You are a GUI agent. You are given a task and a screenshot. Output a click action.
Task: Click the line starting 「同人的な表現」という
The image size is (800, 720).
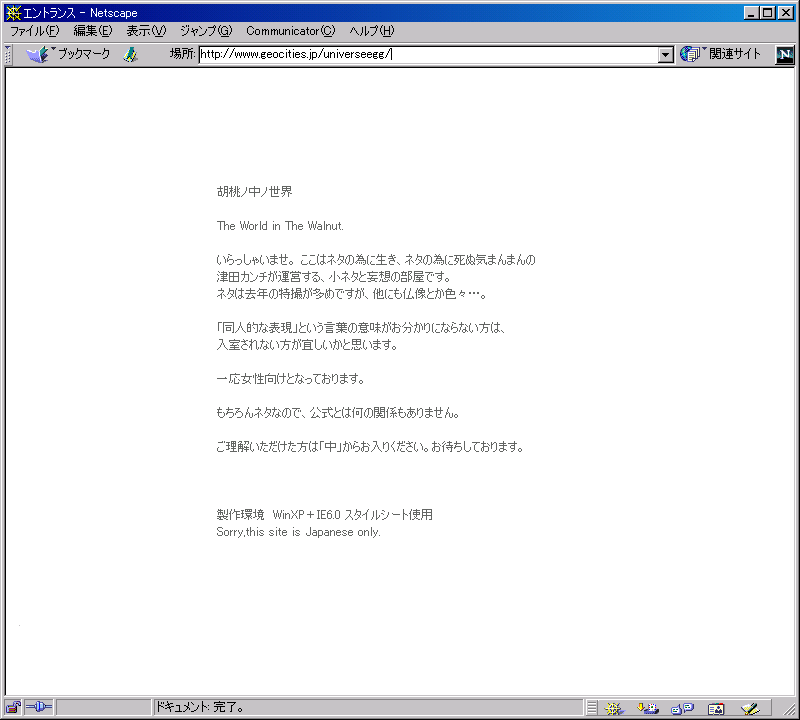pyautogui.click(x=361, y=328)
